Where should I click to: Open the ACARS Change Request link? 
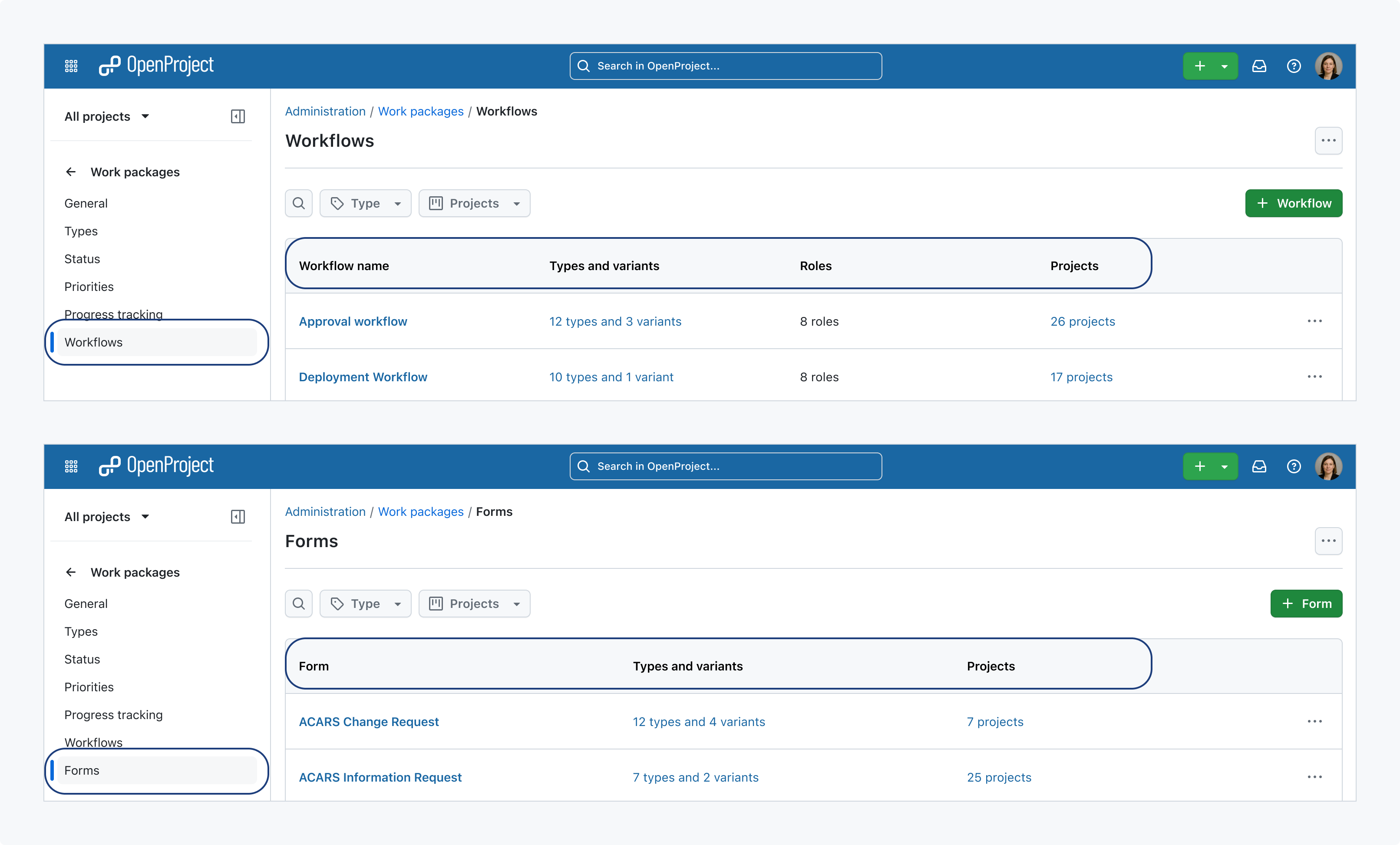(369, 722)
